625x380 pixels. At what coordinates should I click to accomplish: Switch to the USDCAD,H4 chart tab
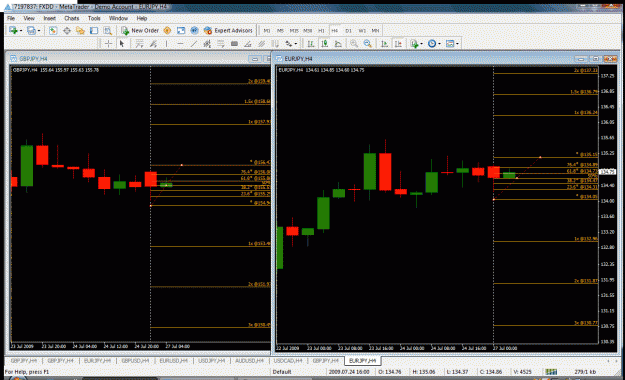point(288,361)
